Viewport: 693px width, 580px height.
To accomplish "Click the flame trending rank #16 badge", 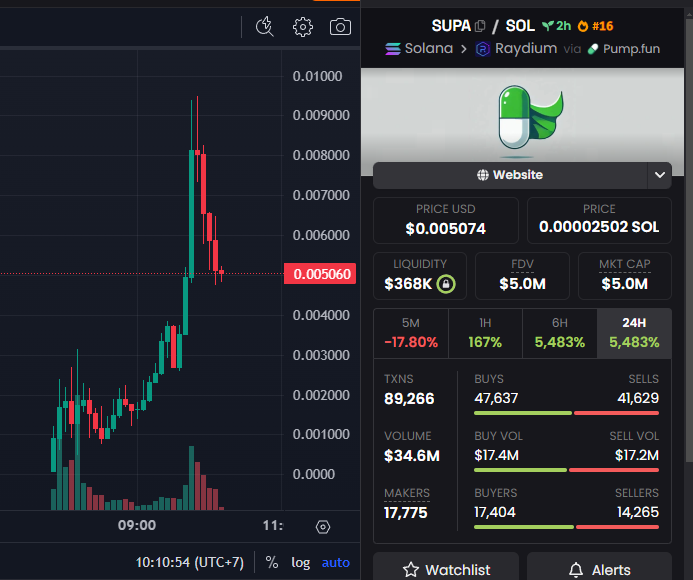I will tap(595, 26).
